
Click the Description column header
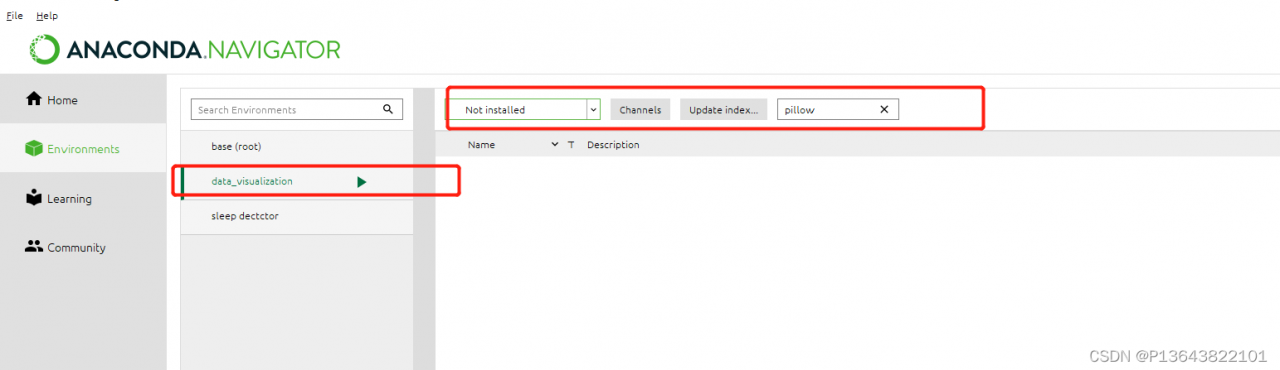tap(613, 145)
